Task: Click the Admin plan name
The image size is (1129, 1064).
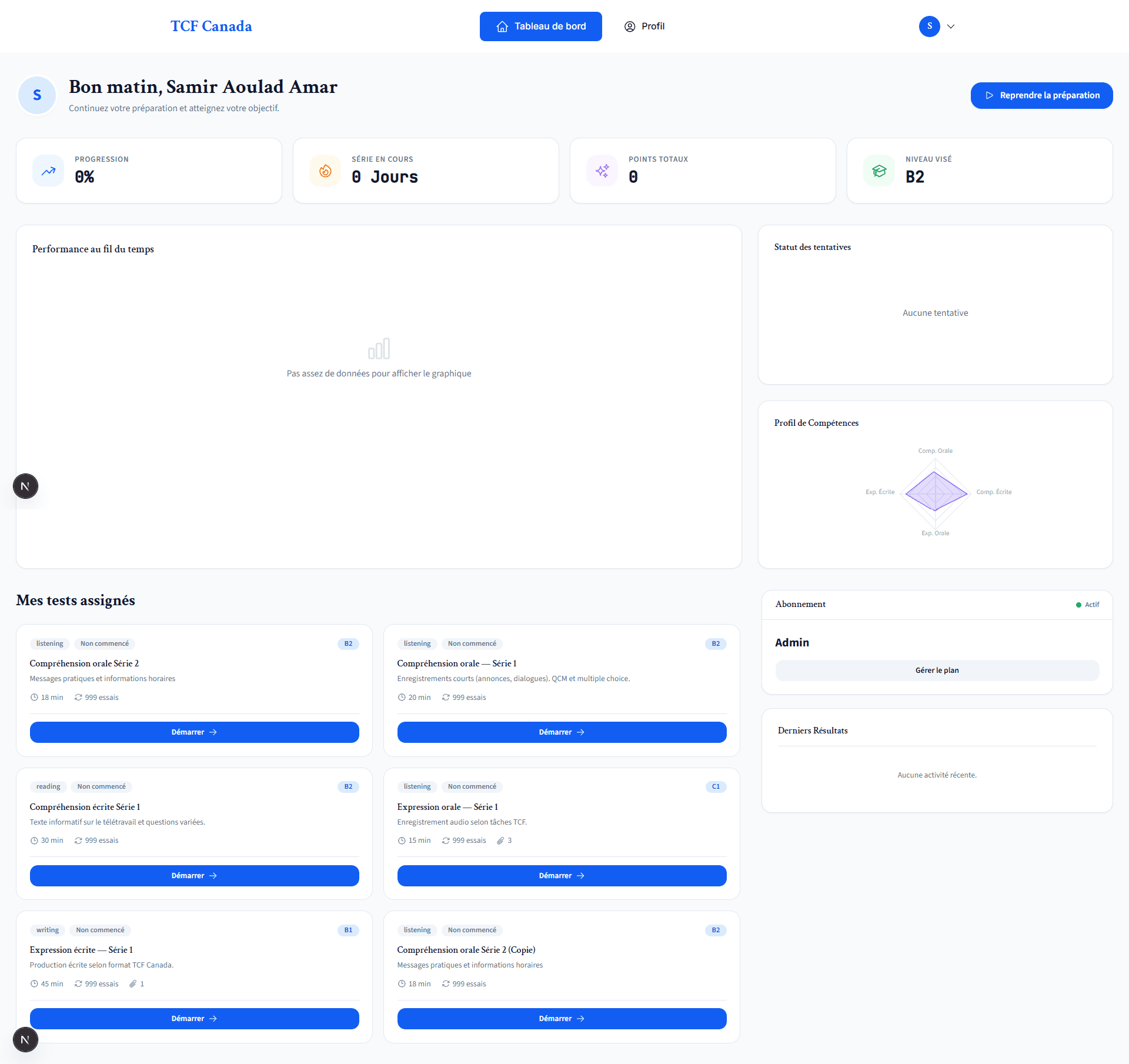Action: pos(792,643)
